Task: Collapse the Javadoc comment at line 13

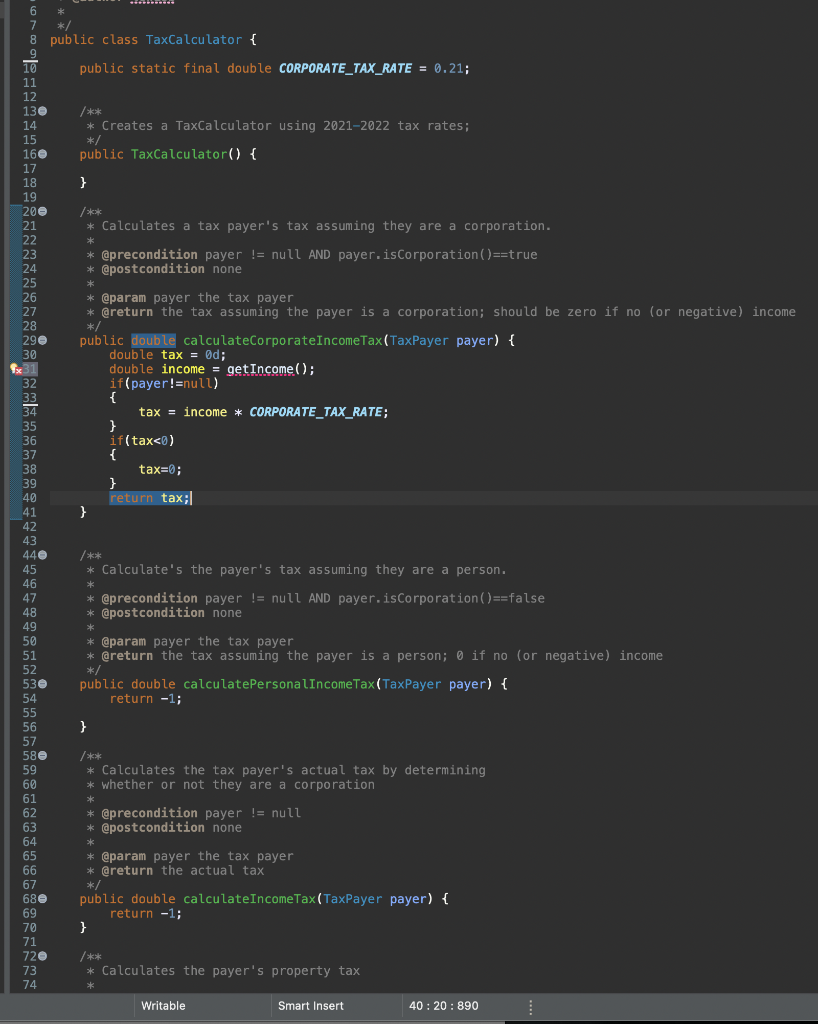Action: coord(41,111)
